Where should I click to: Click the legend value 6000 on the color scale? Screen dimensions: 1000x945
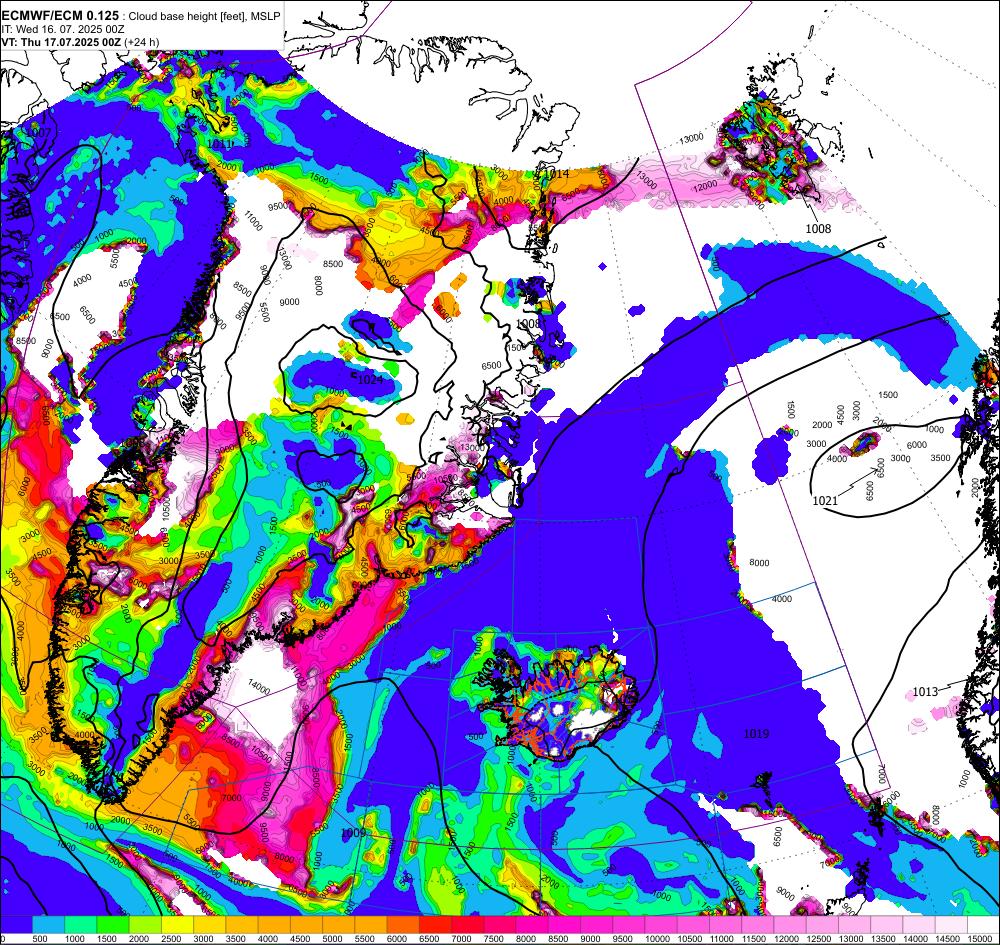[x=395, y=939]
